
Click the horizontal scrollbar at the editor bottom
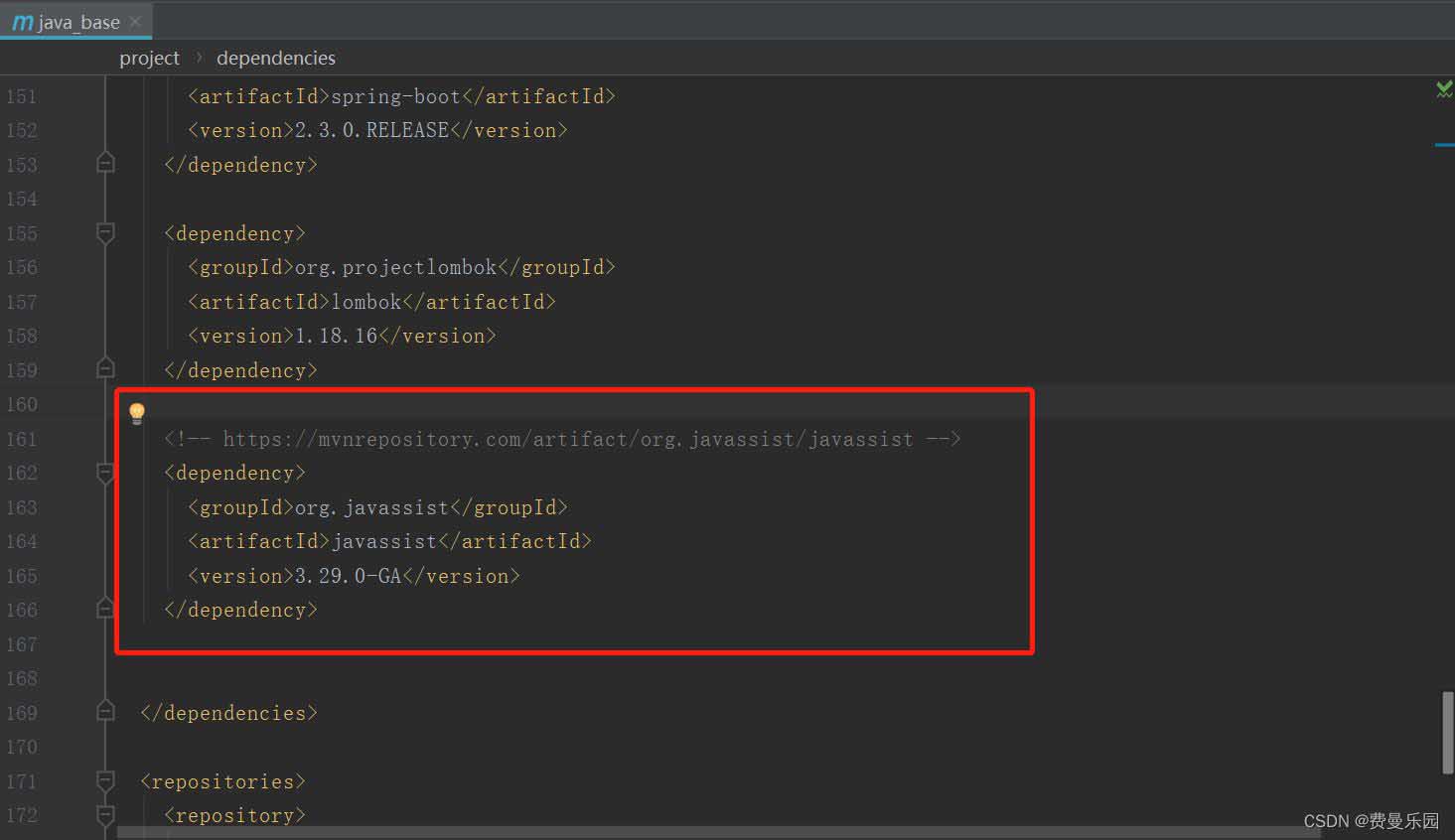719,832
